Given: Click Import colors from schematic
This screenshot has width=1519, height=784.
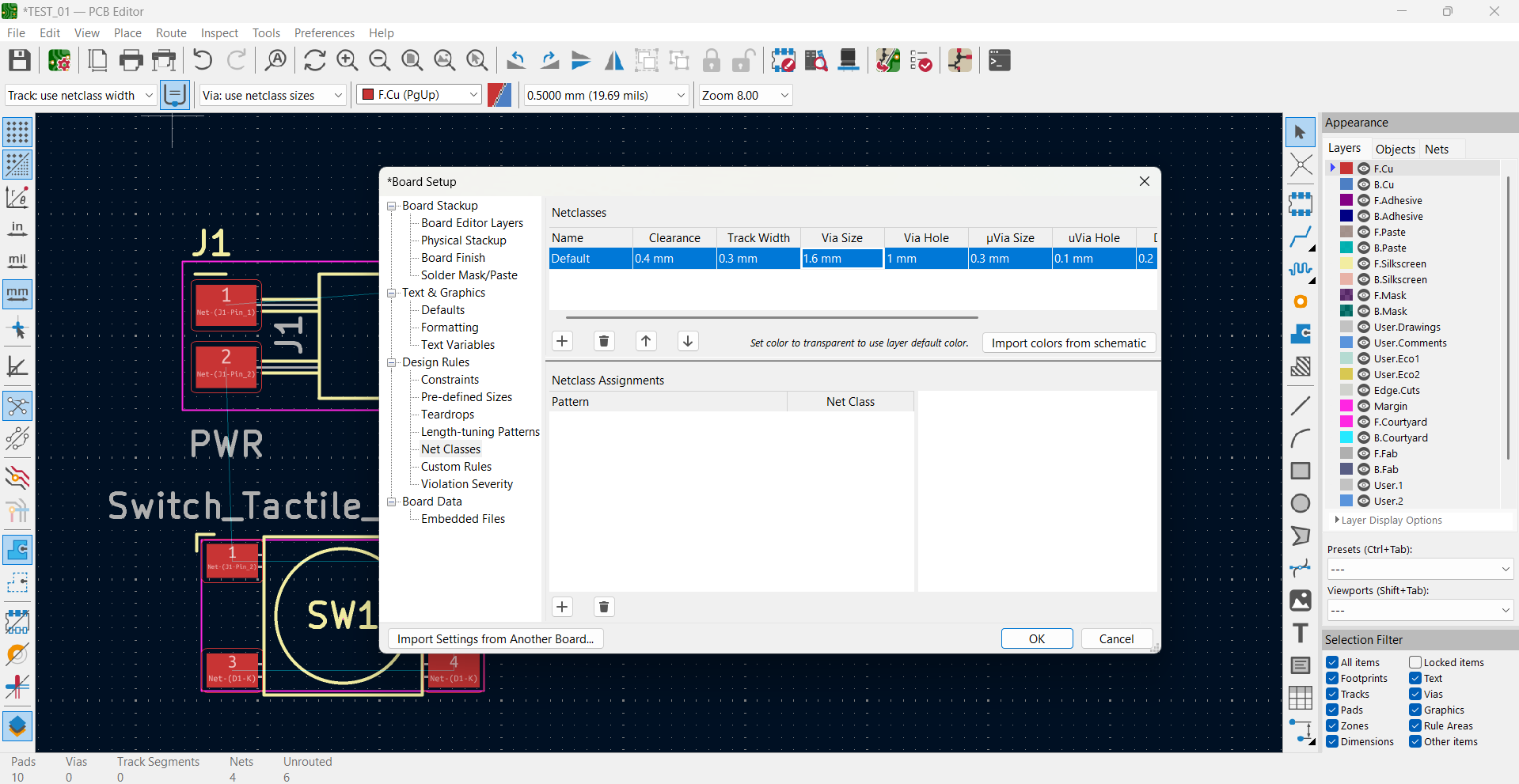Looking at the screenshot, I should (1069, 343).
